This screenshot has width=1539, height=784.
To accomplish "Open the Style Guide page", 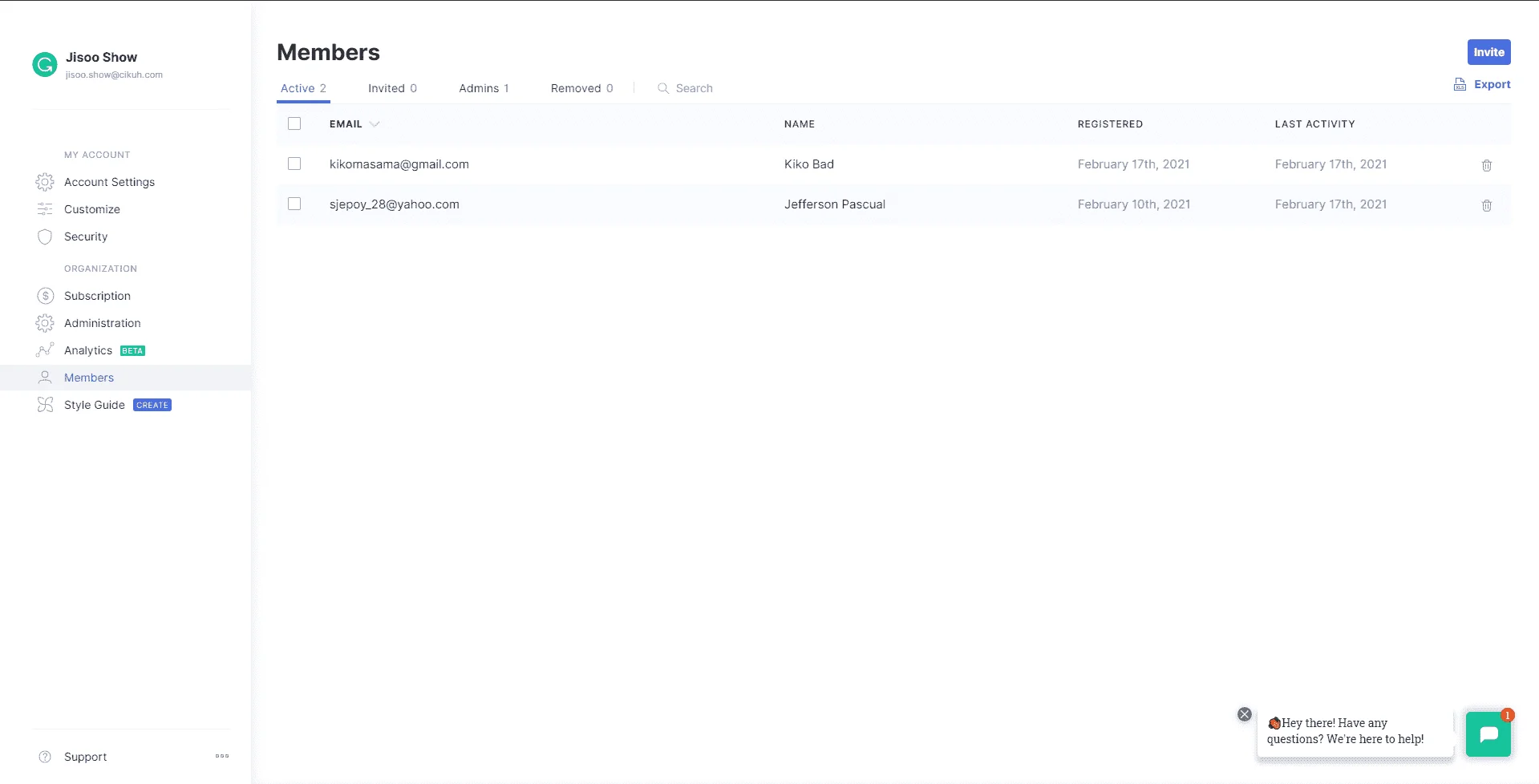I will pyautogui.click(x=95, y=405).
